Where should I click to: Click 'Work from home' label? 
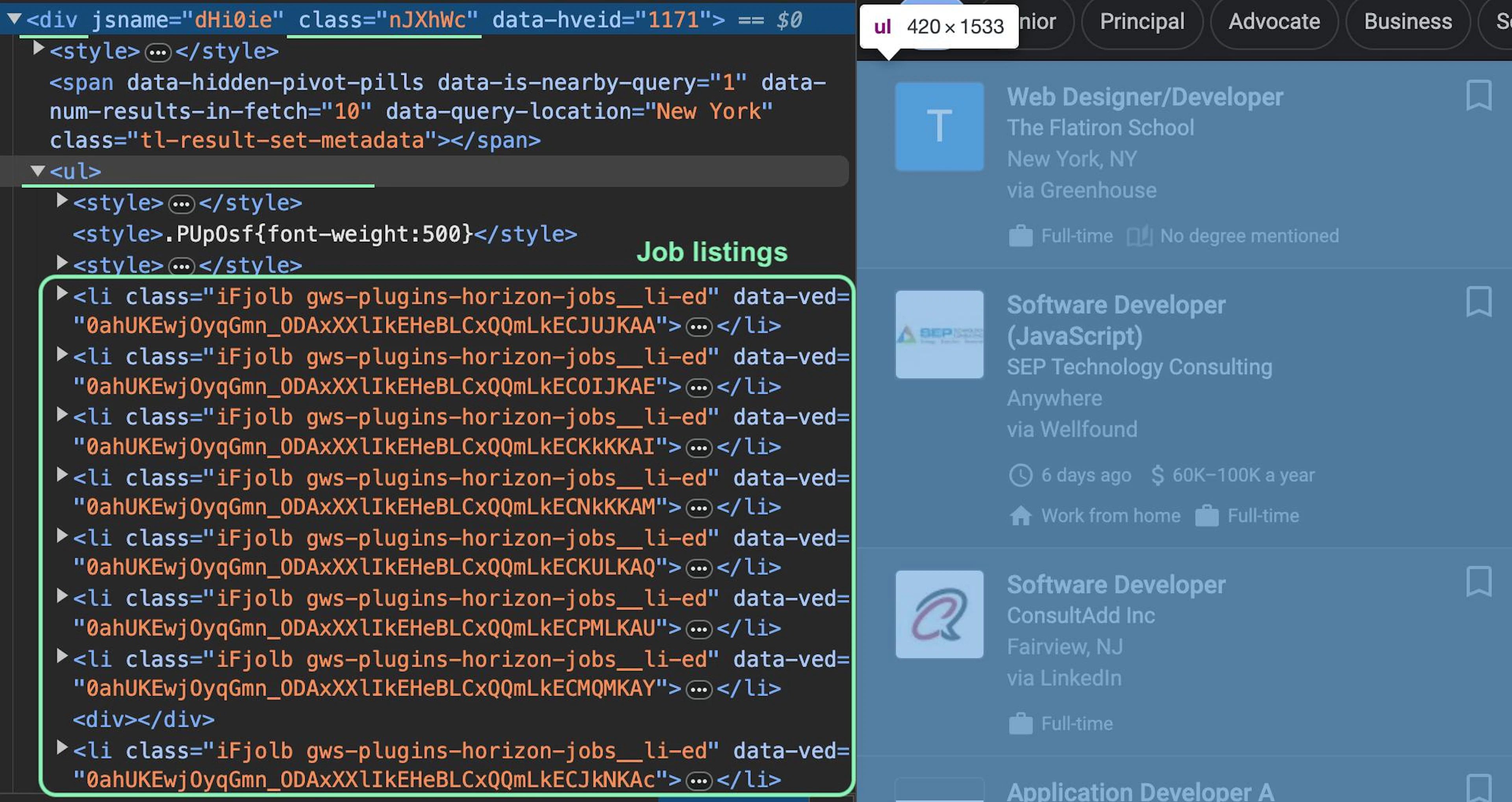pos(1110,515)
